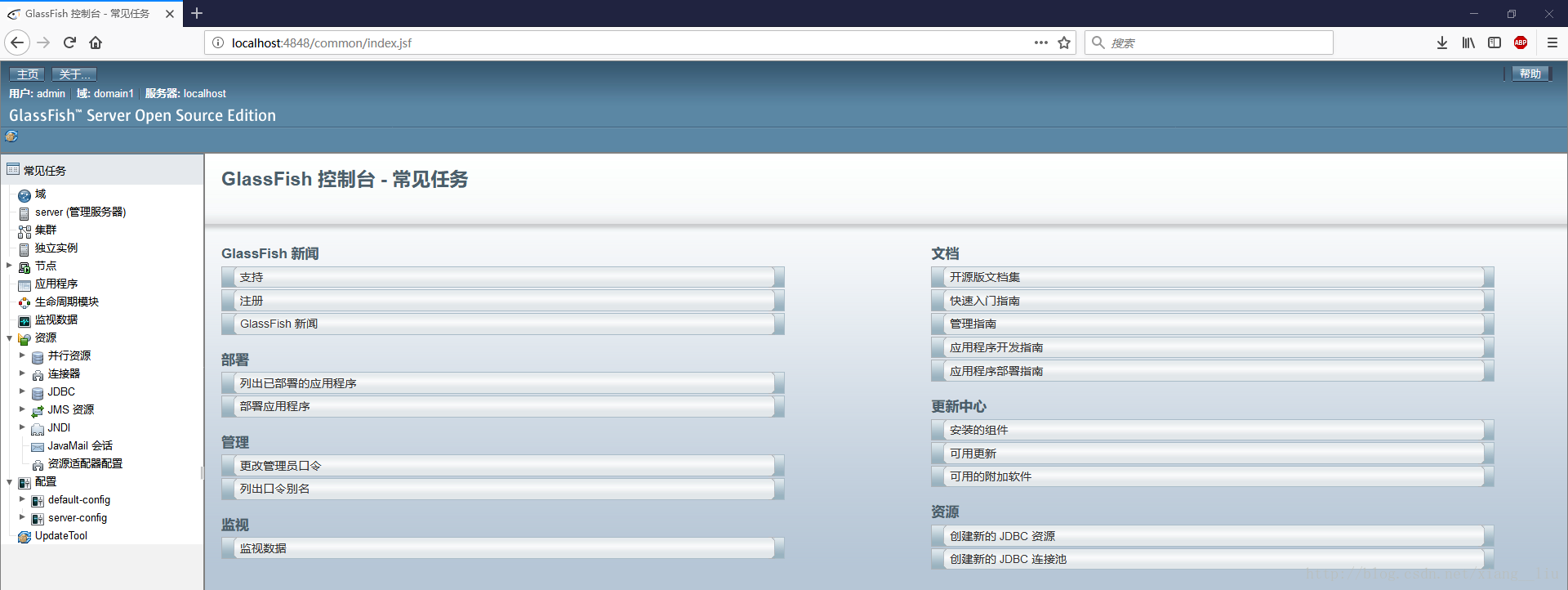
Task: Click the JDBC database icon
Action: [38, 393]
